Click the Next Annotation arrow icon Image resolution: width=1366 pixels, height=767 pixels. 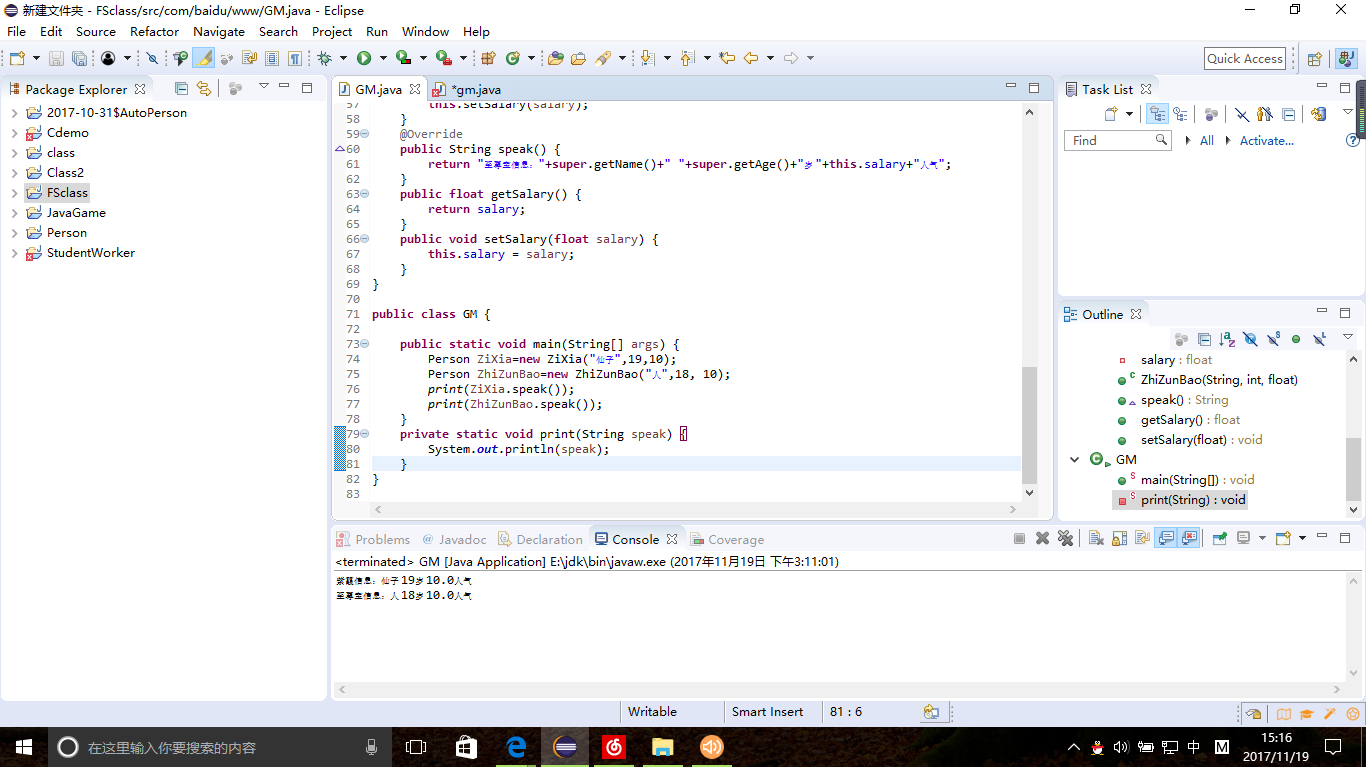click(x=647, y=59)
